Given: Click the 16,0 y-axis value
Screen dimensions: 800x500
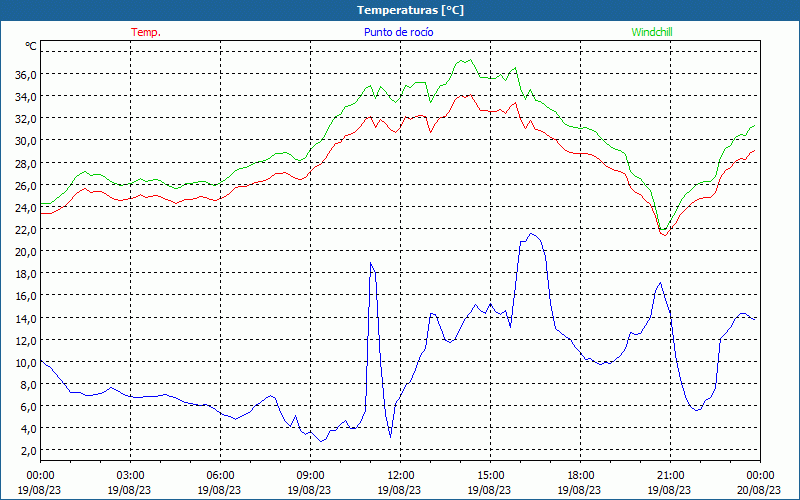Looking at the screenshot, I should click(x=26, y=296).
